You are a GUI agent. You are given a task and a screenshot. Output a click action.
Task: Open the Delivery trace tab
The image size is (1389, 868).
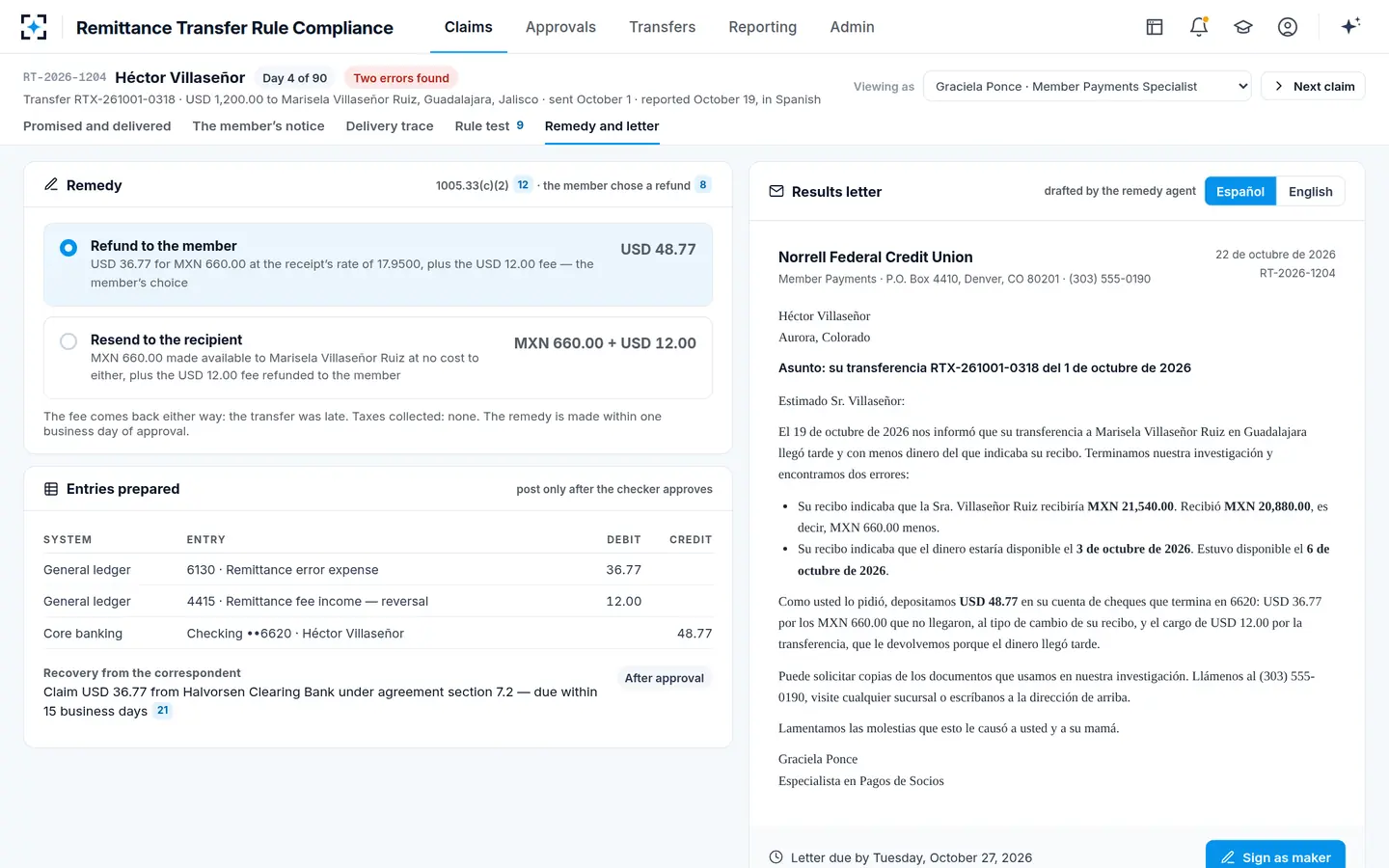pyautogui.click(x=390, y=126)
